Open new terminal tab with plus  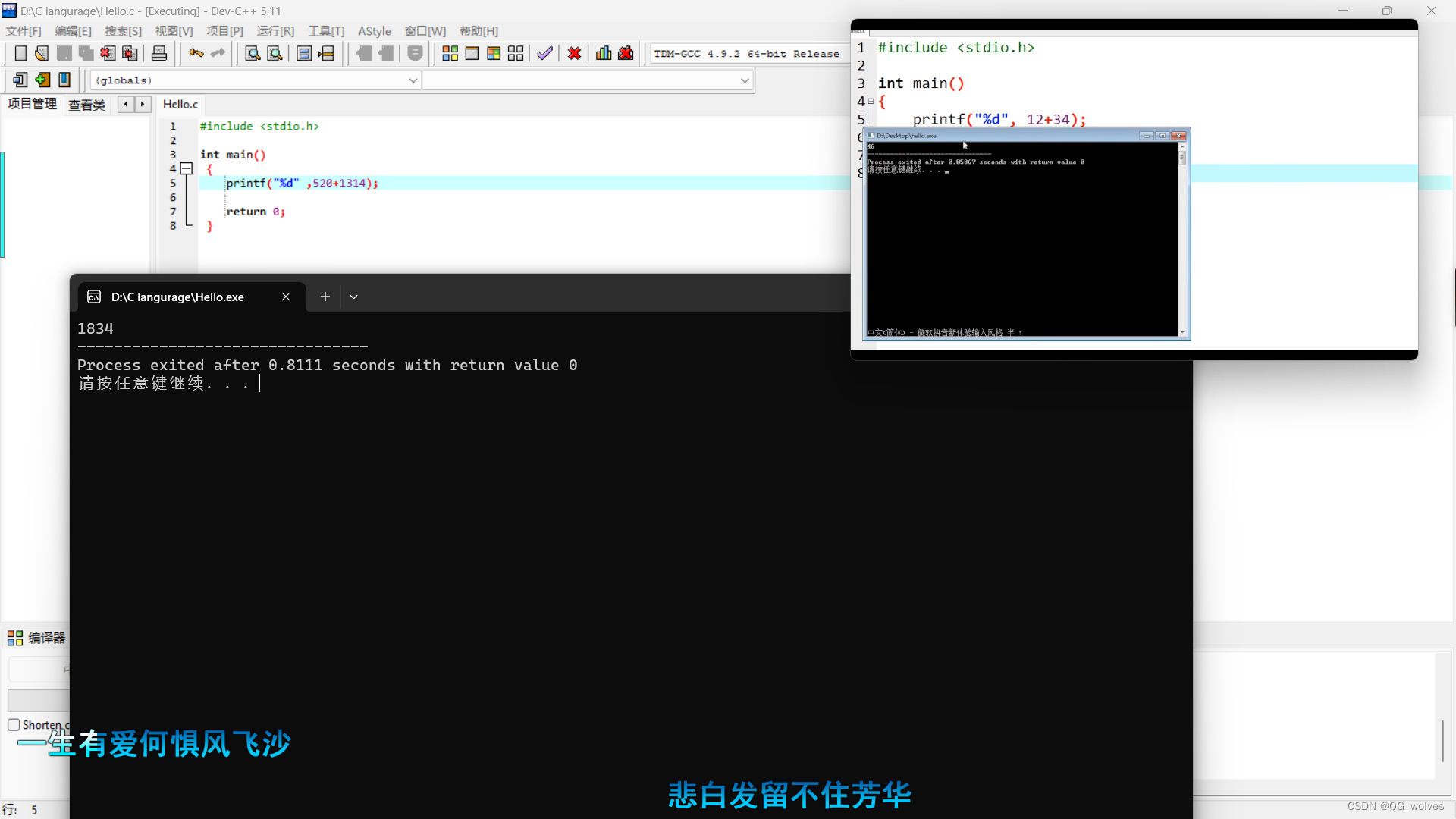click(325, 297)
